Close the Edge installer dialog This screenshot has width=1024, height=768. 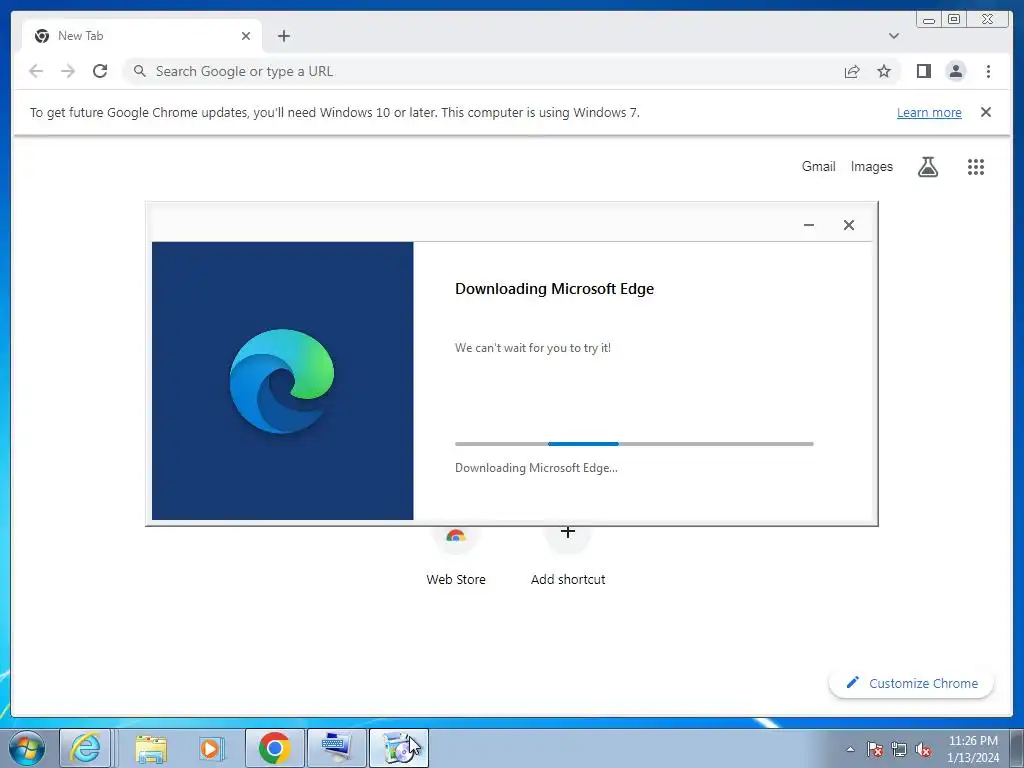click(x=848, y=225)
